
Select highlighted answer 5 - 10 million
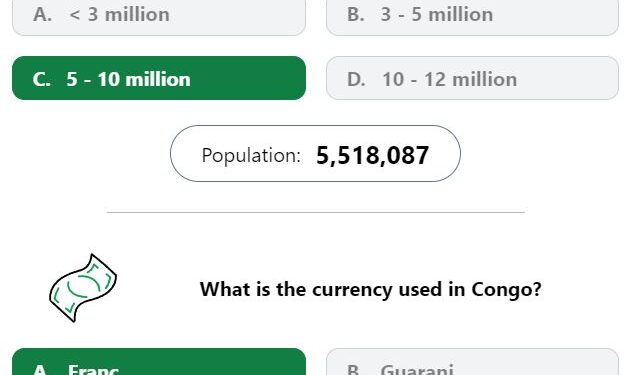coord(159,78)
